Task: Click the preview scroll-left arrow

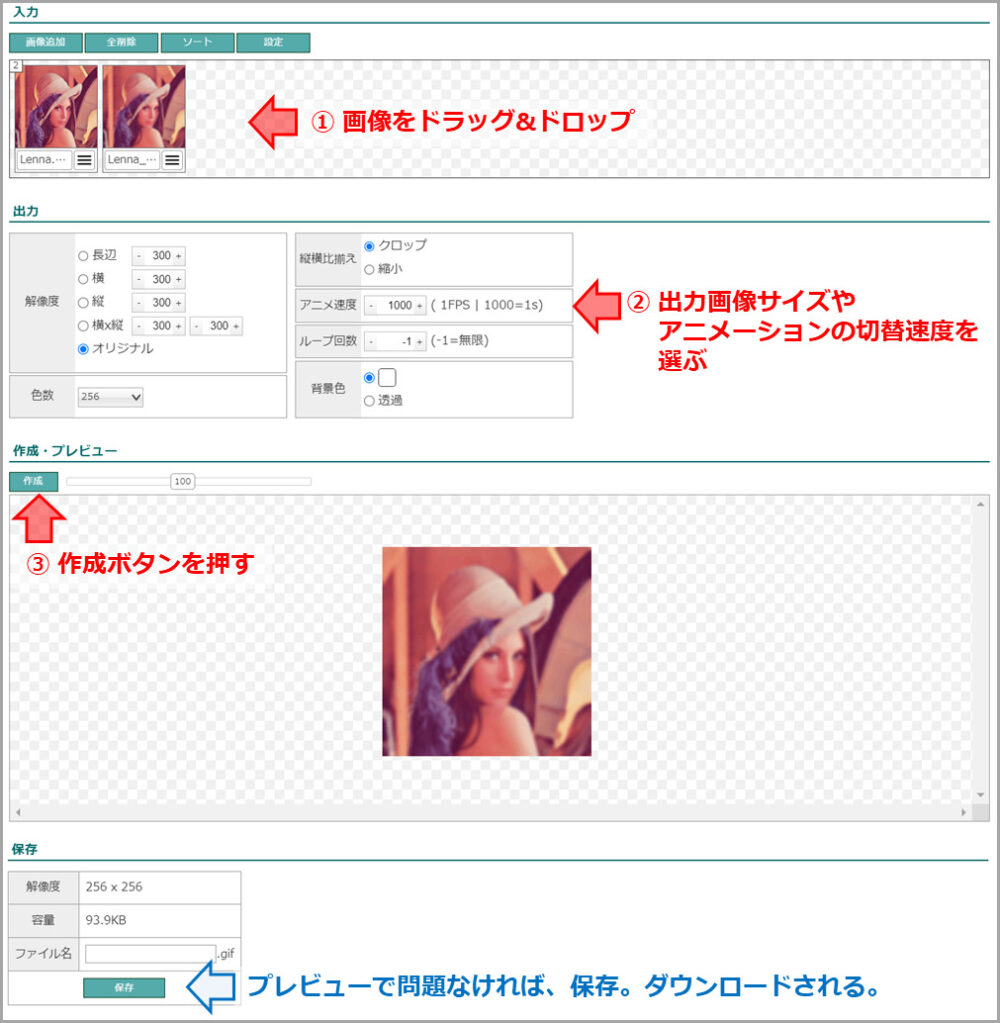Action: pyautogui.click(x=18, y=812)
